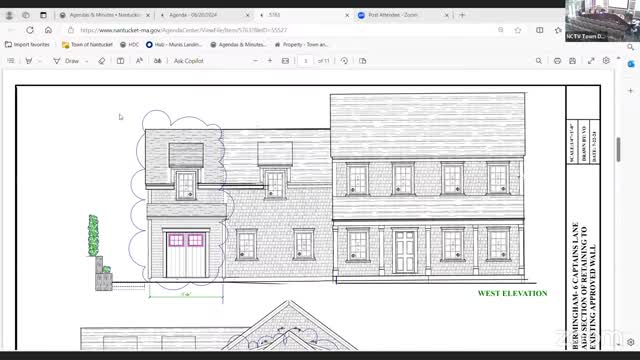
Task: Go to the browser home page
Action: [x=48, y=30]
